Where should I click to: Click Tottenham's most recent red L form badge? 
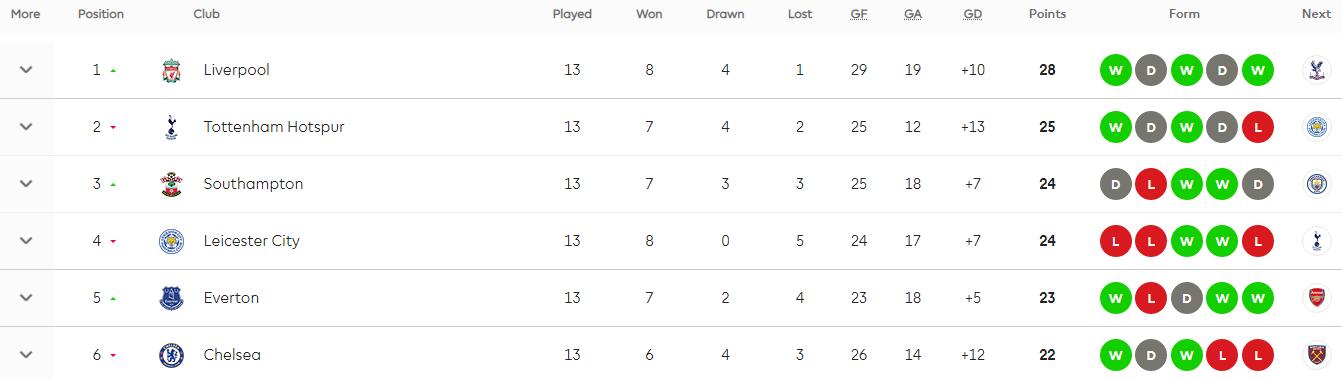[1257, 127]
